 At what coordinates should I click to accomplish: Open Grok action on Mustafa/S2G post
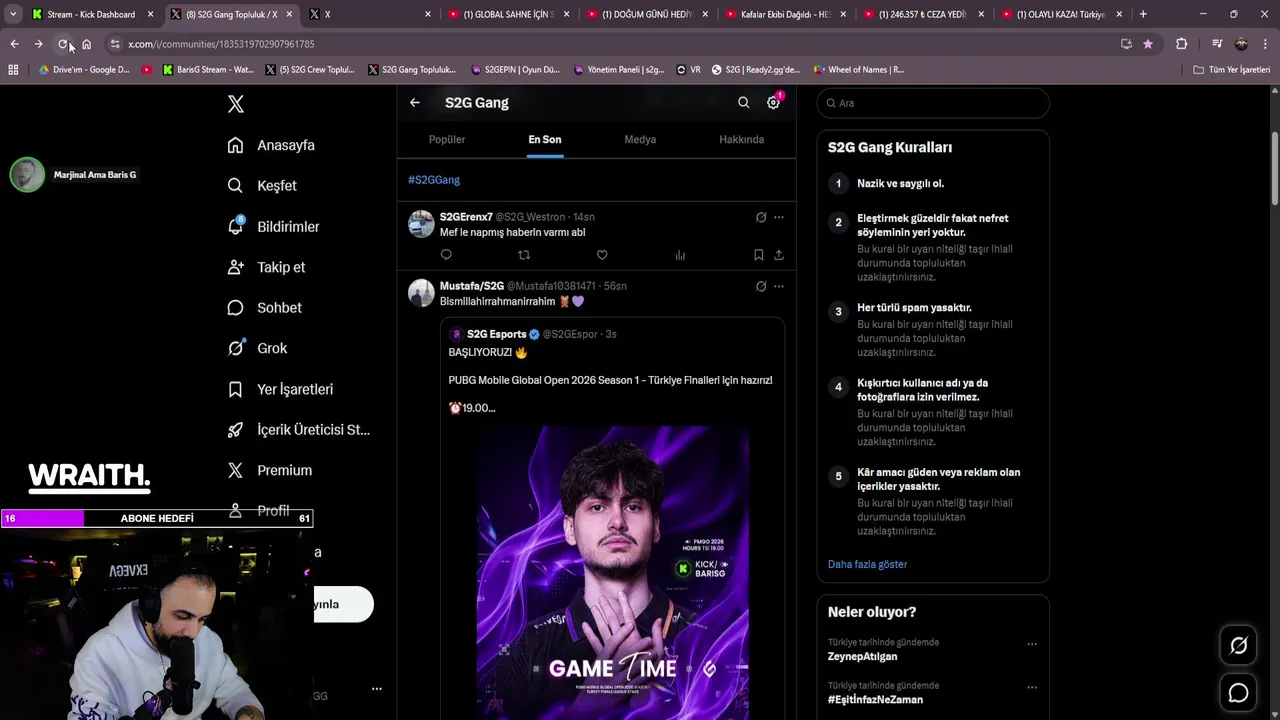pos(761,286)
